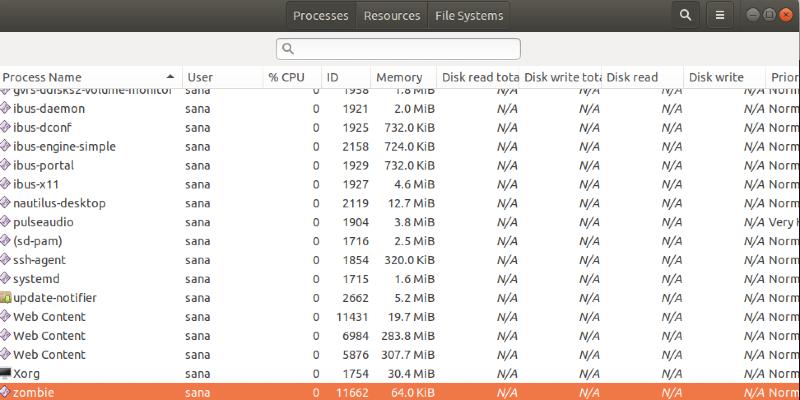Click the nautilus-desktop process icon

tap(6, 203)
